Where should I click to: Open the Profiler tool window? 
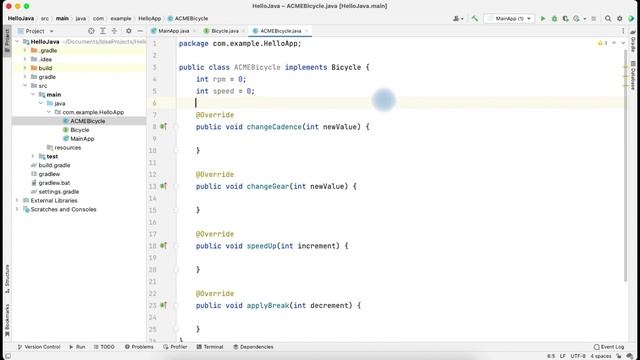point(175,347)
